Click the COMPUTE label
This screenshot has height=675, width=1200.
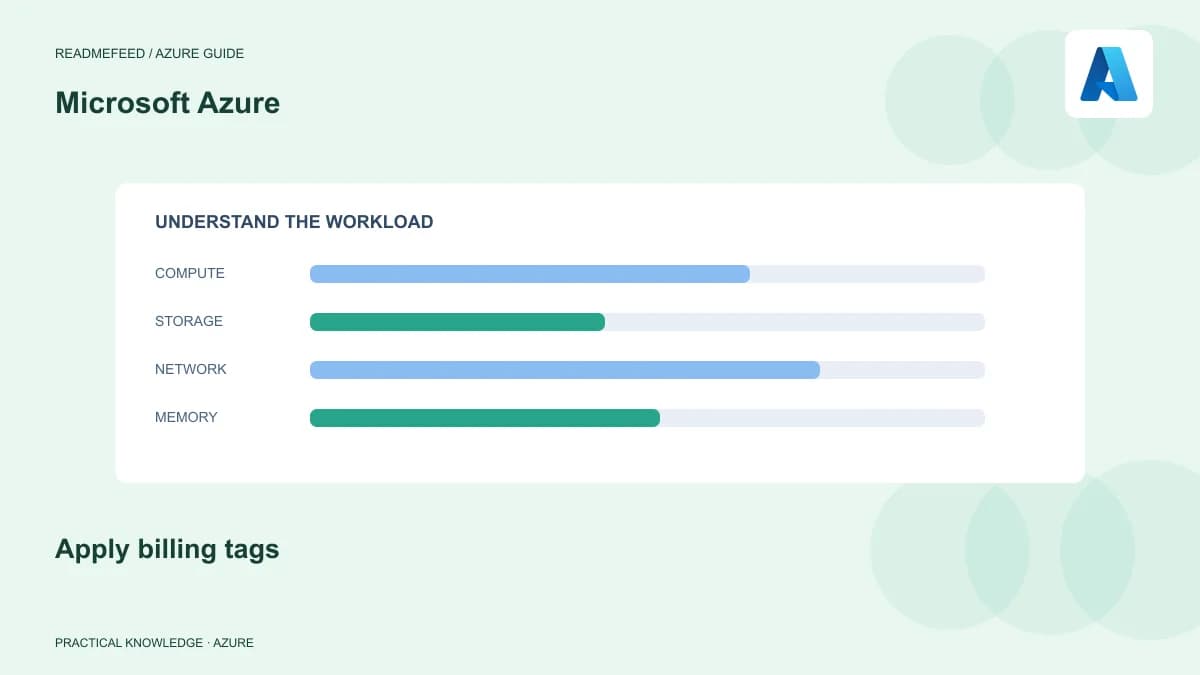tap(190, 273)
